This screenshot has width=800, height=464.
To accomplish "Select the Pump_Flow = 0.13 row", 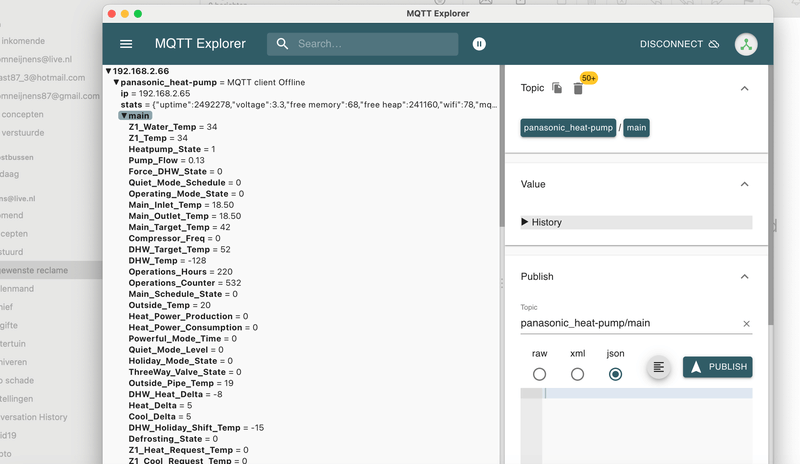I will [166, 160].
